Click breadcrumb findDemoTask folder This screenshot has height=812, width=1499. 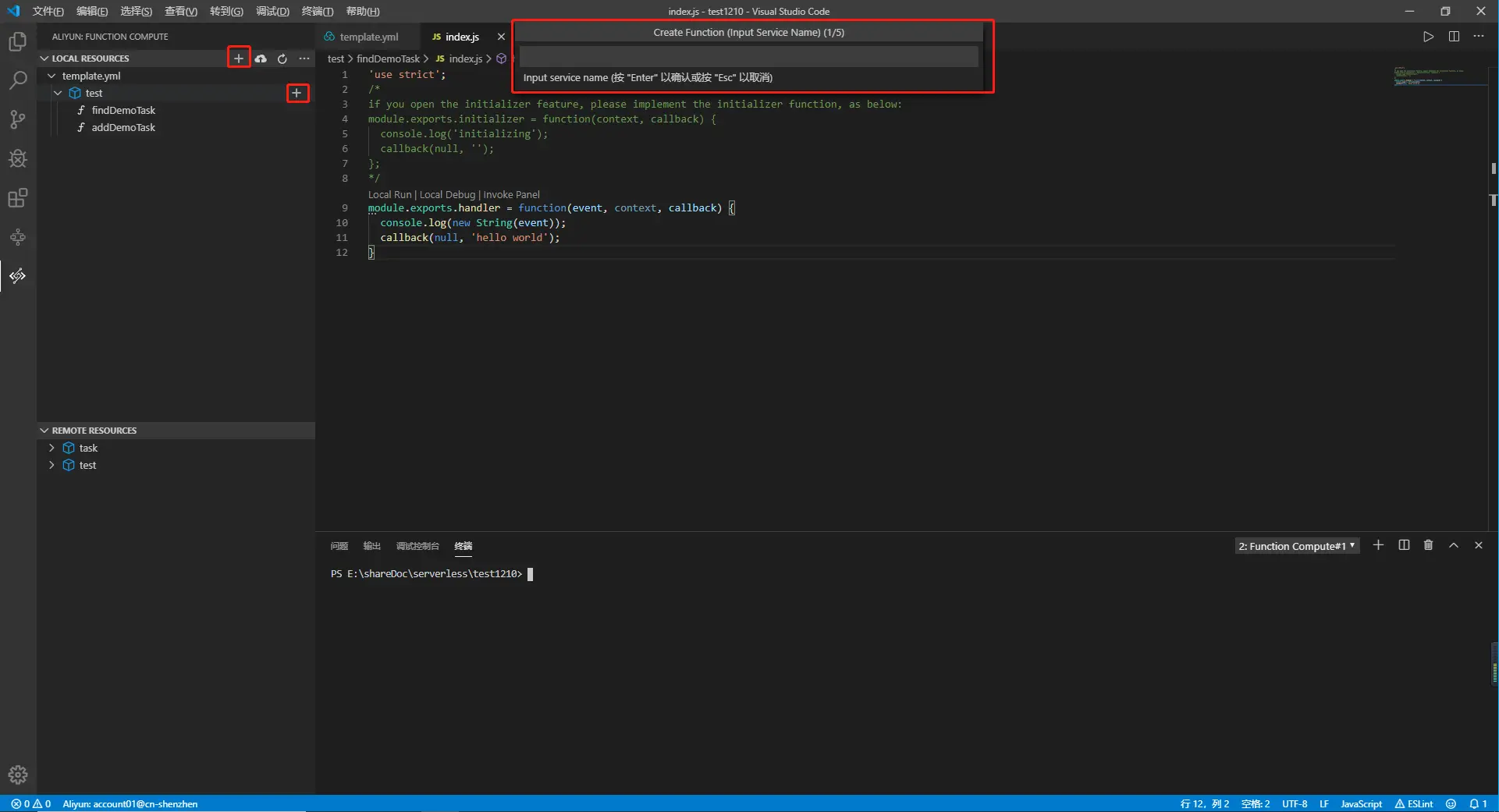388,59
